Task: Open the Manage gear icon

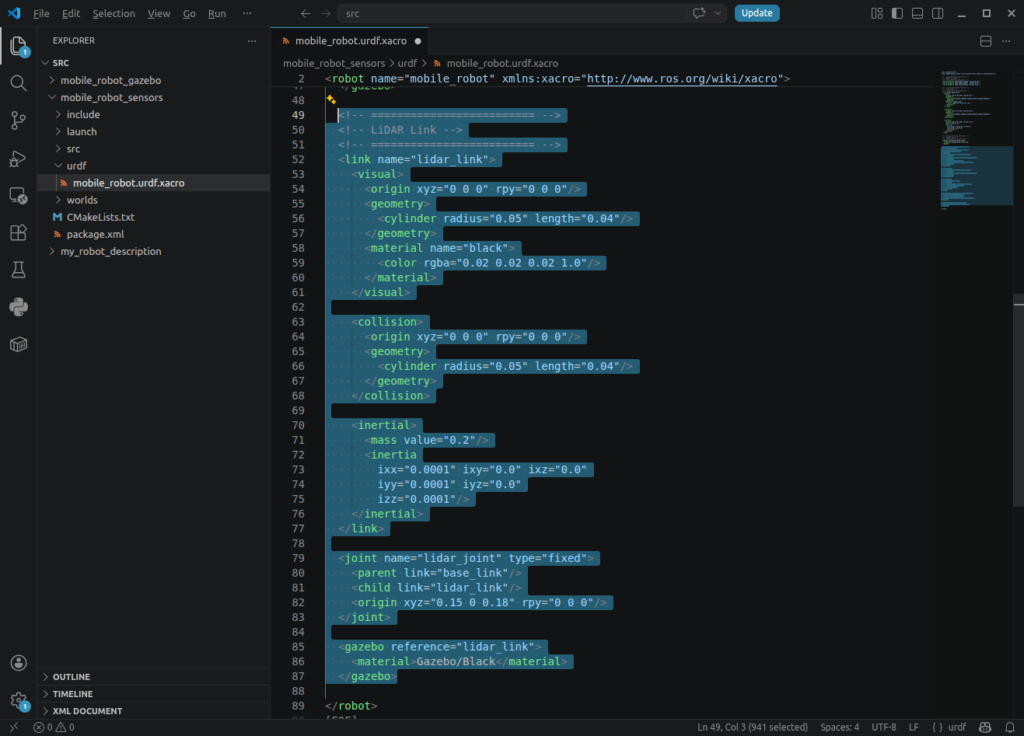Action: [18, 701]
